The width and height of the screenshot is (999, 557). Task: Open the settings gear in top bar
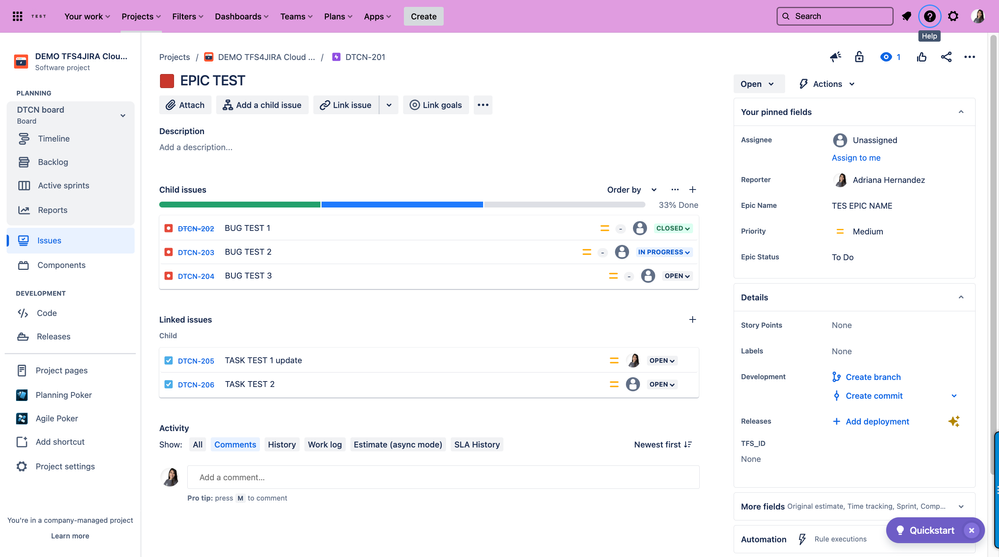point(953,16)
